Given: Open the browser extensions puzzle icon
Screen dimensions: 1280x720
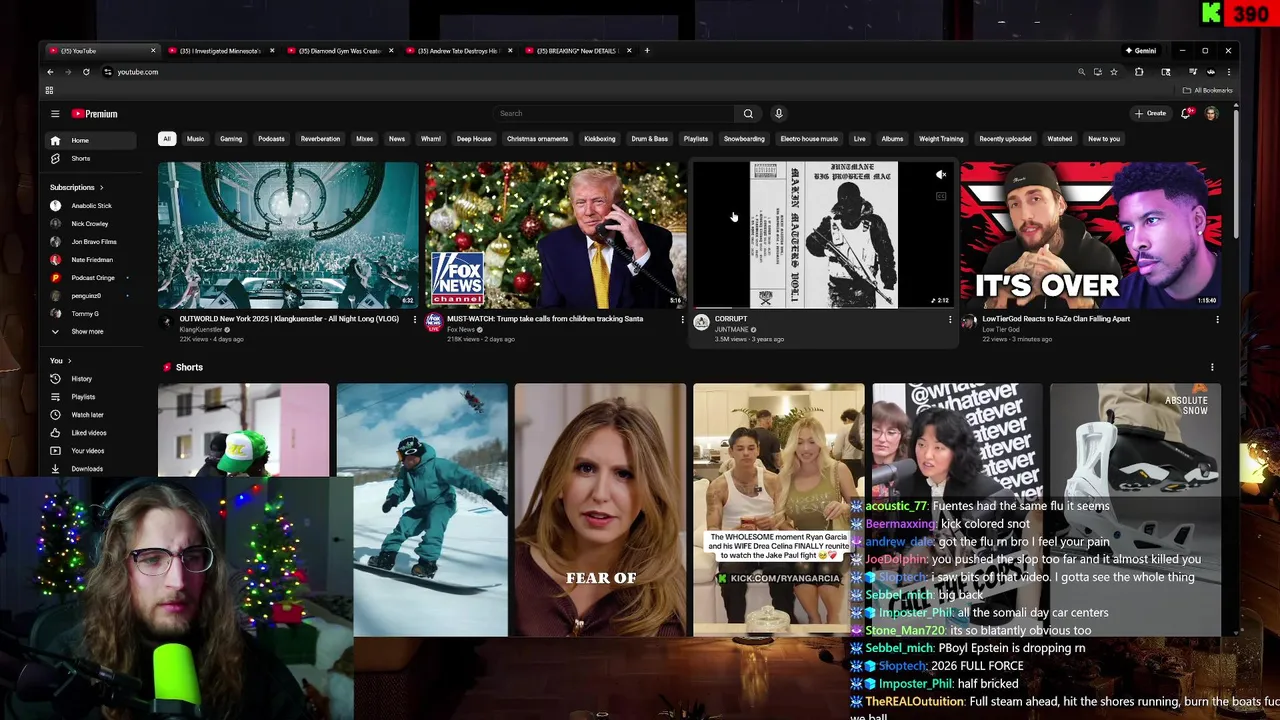Looking at the screenshot, I should coord(1139,72).
